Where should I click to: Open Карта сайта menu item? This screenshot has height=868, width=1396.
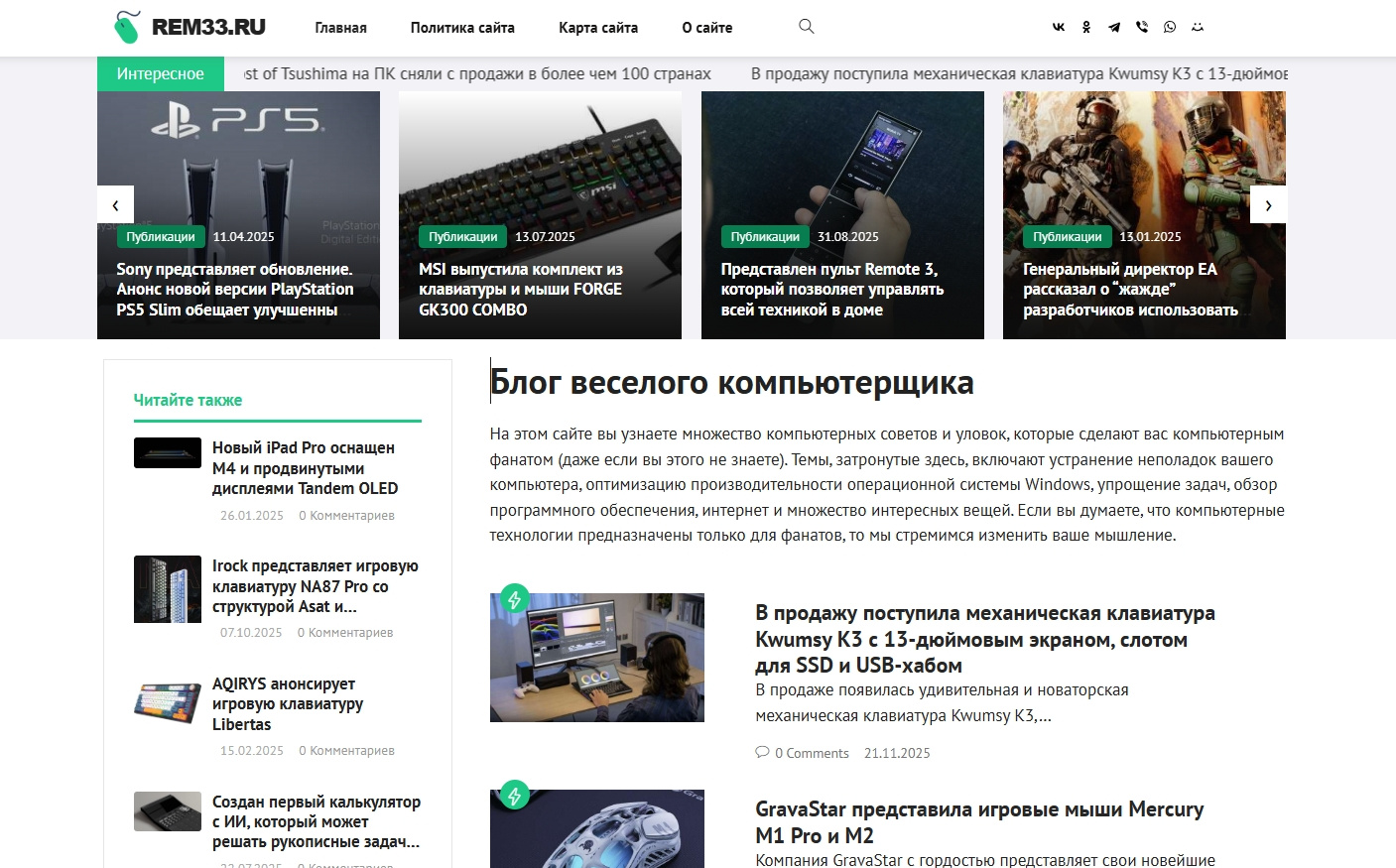coord(598,28)
